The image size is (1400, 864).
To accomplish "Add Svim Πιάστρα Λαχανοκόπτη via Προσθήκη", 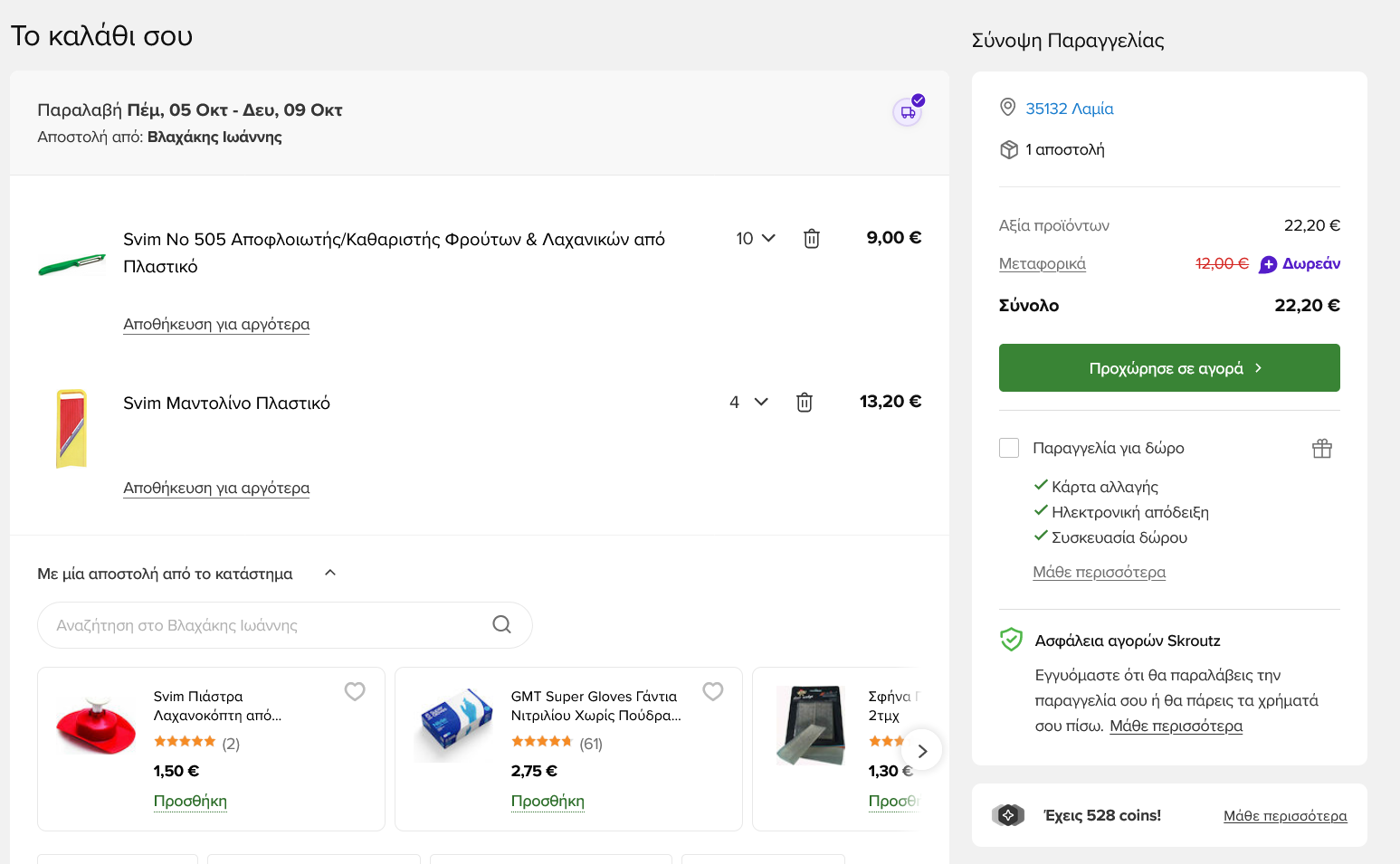I will pyautogui.click(x=190, y=801).
